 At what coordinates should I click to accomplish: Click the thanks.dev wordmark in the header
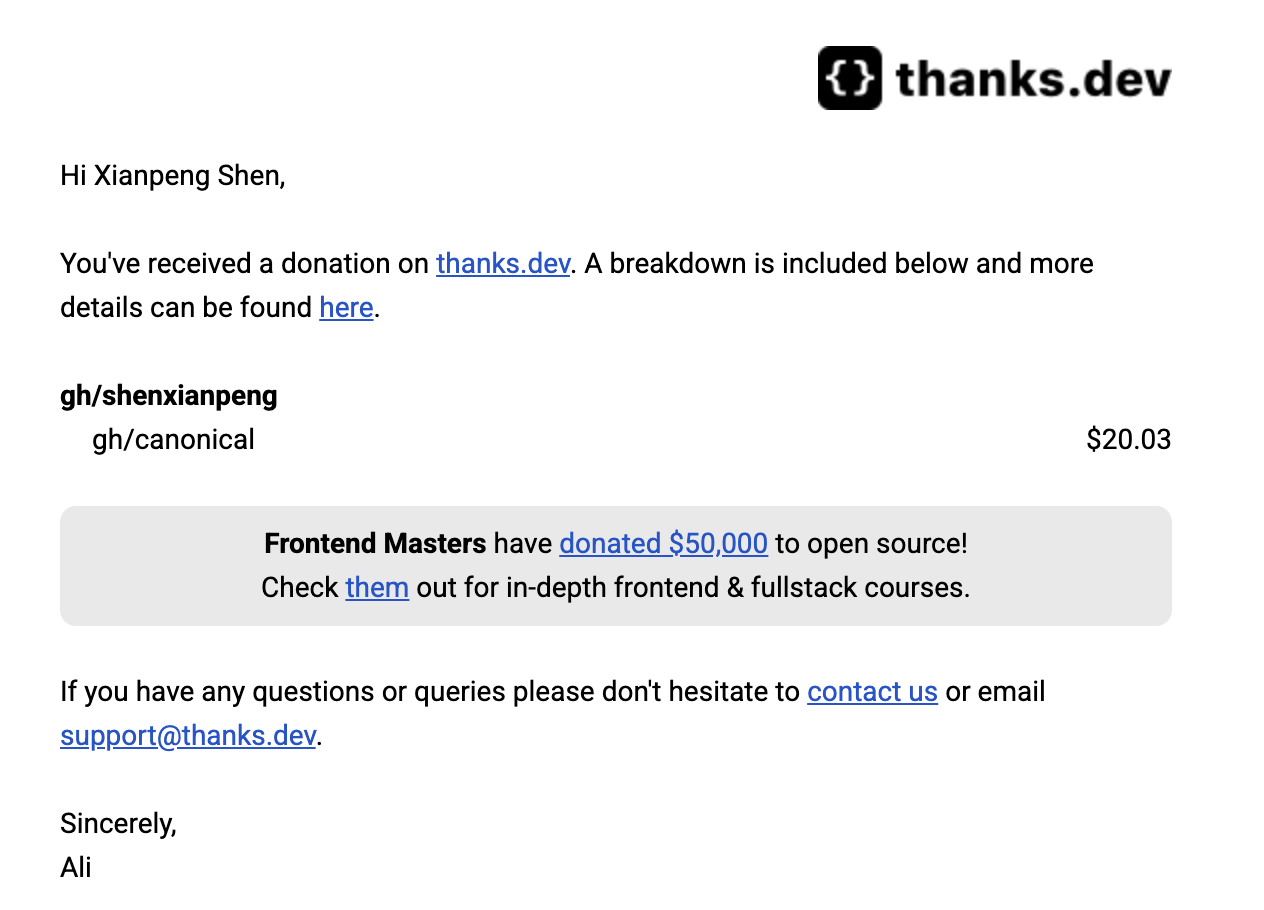click(1033, 79)
